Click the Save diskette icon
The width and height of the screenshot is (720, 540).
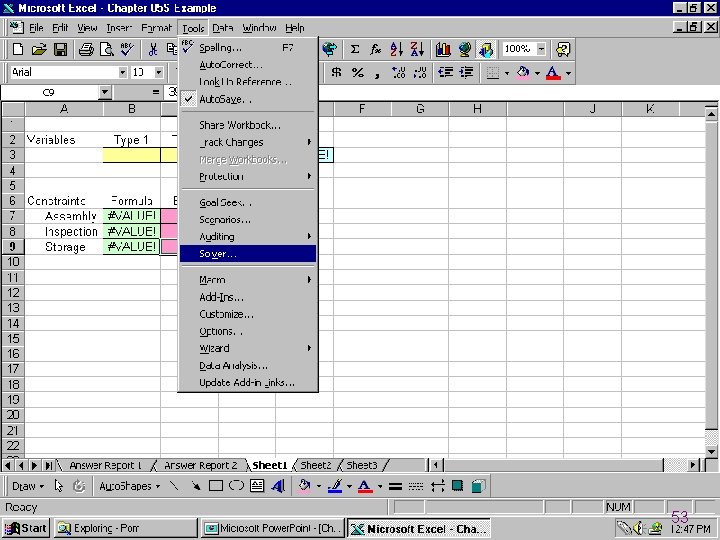point(61,49)
